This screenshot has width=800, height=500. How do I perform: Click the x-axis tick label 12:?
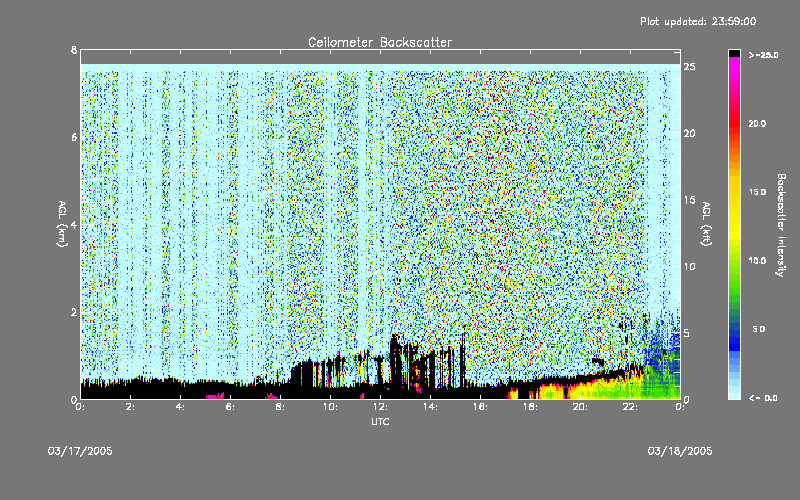coord(380,407)
